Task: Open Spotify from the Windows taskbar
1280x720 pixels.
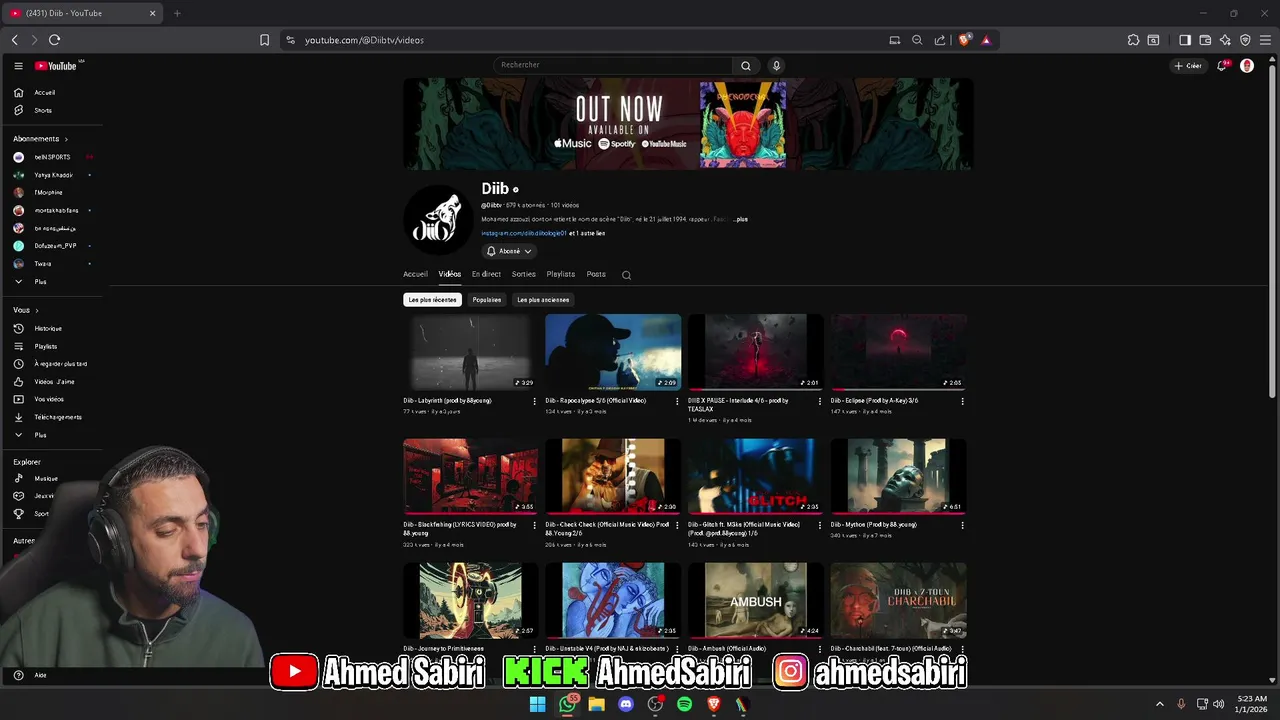Action: [x=684, y=704]
